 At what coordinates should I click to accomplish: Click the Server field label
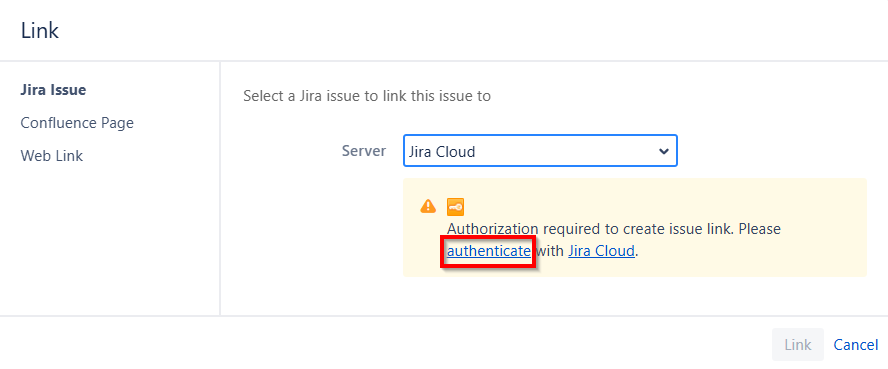(364, 151)
